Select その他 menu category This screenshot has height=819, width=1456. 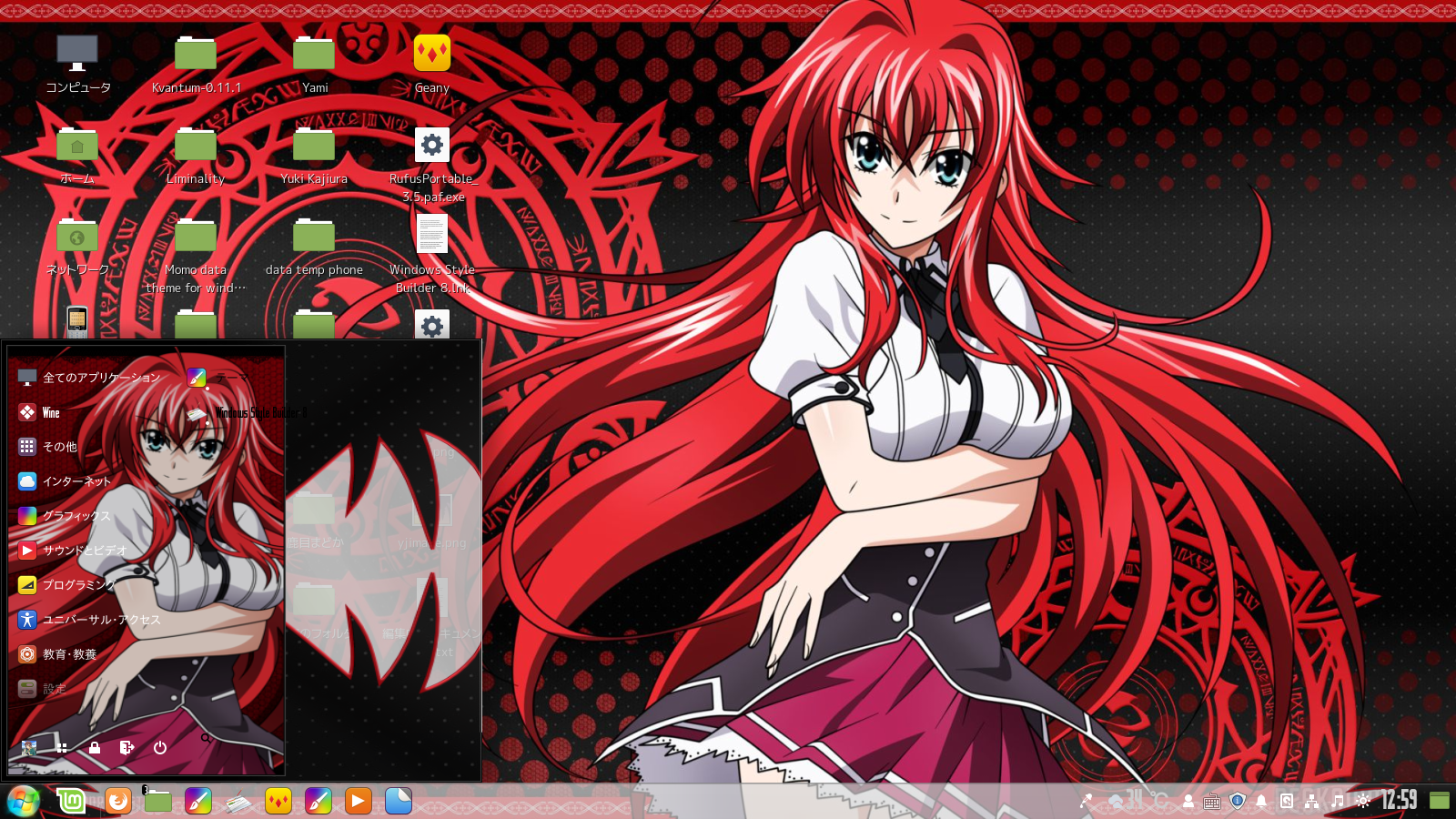(48, 447)
